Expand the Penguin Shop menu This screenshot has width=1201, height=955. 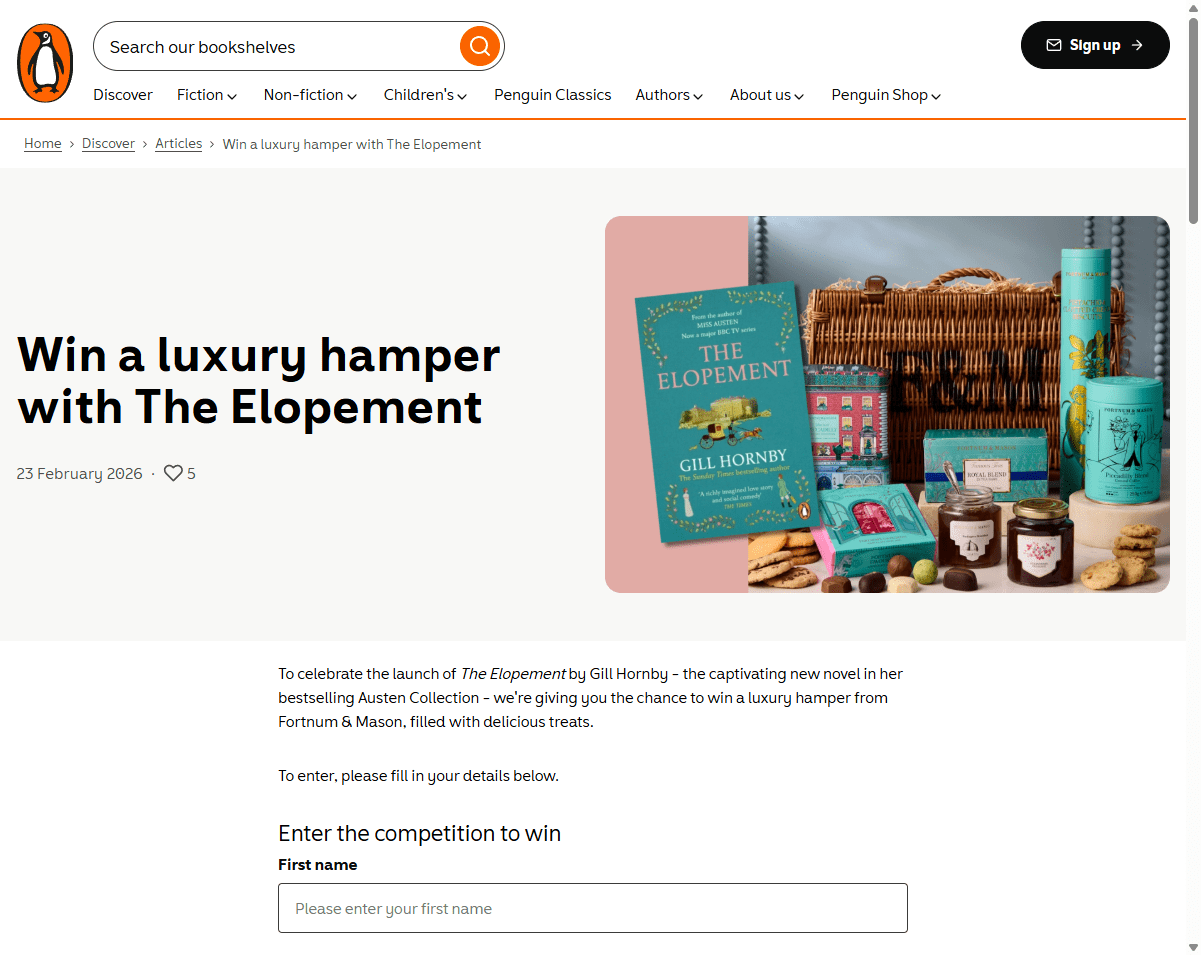click(x=886, y=95)
